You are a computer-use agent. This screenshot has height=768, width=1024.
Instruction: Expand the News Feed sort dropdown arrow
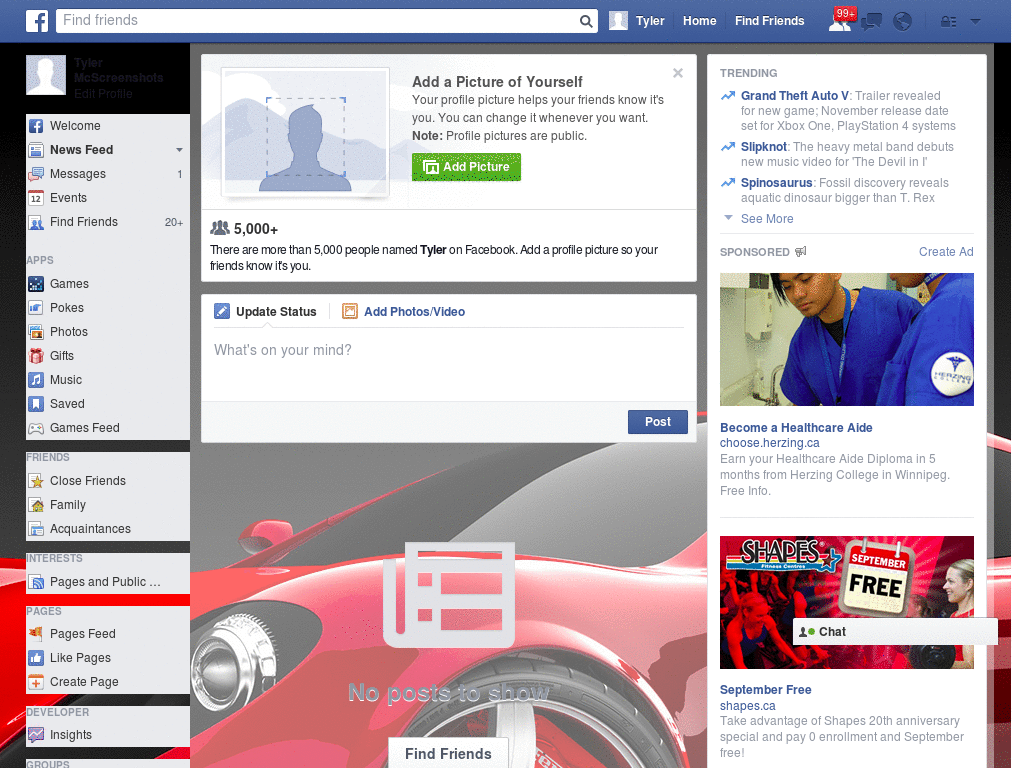pos(179,150)
